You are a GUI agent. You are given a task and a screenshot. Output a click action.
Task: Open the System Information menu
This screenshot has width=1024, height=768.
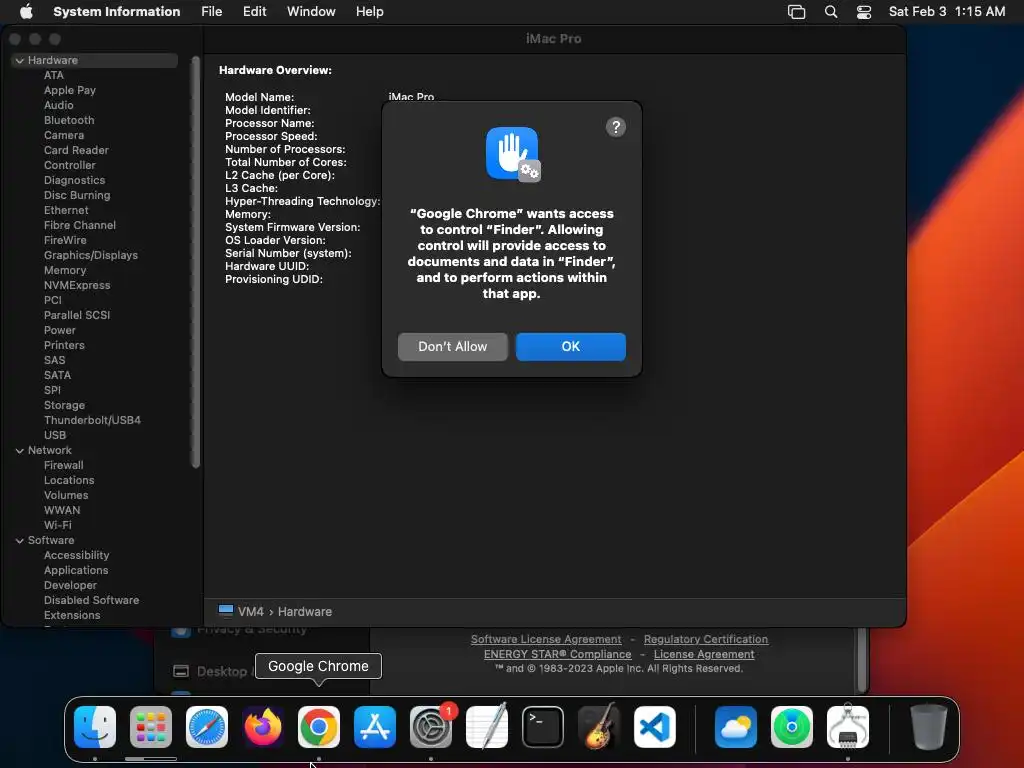click(x=116, y=11)
